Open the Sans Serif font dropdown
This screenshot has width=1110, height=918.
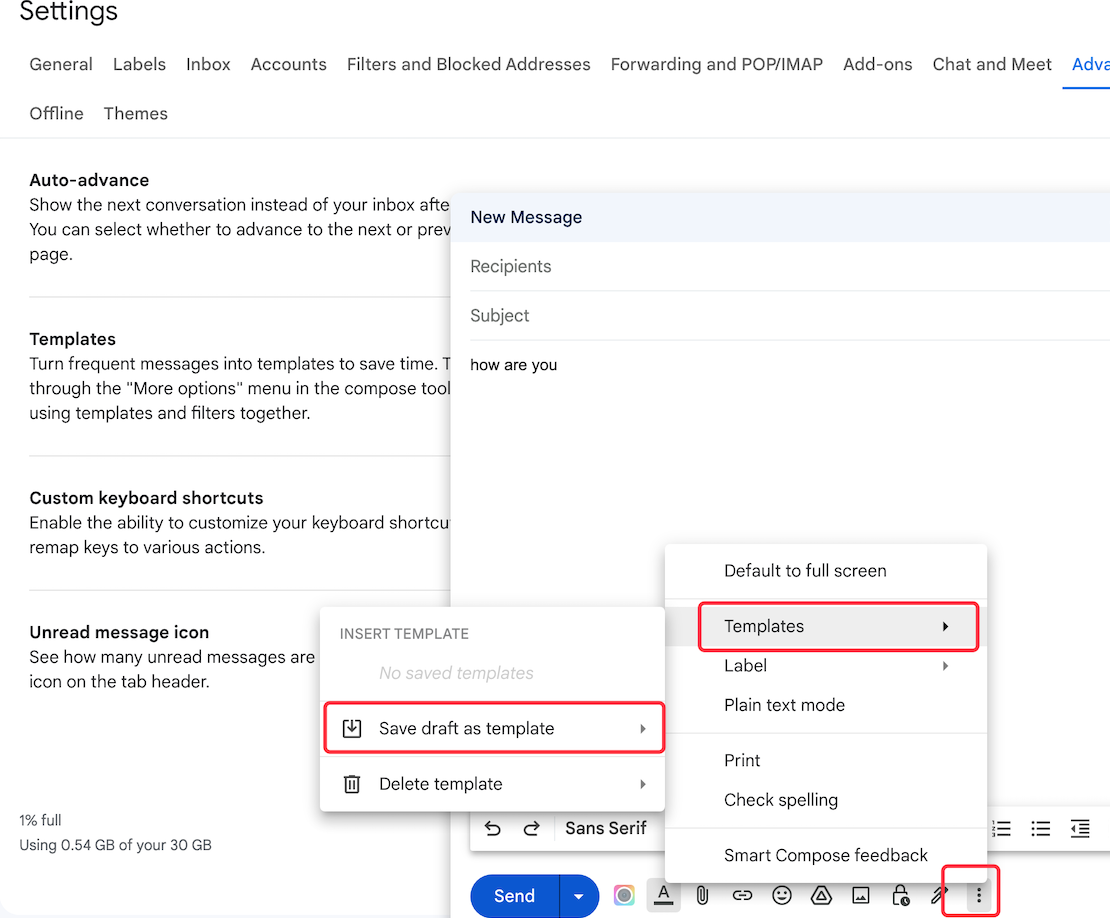[x=605, y=828]
